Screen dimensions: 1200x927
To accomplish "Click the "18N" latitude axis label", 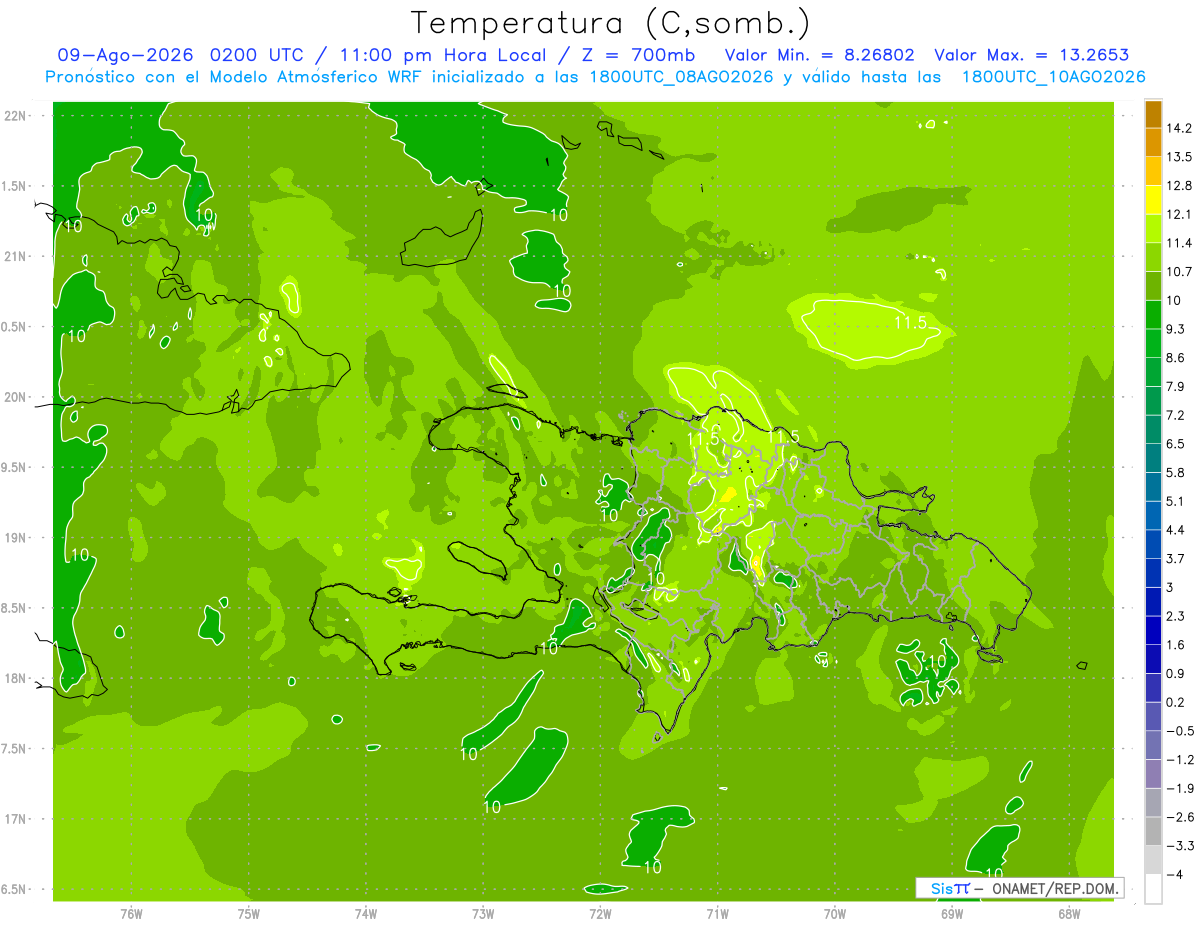I will [x=17, y=678].
